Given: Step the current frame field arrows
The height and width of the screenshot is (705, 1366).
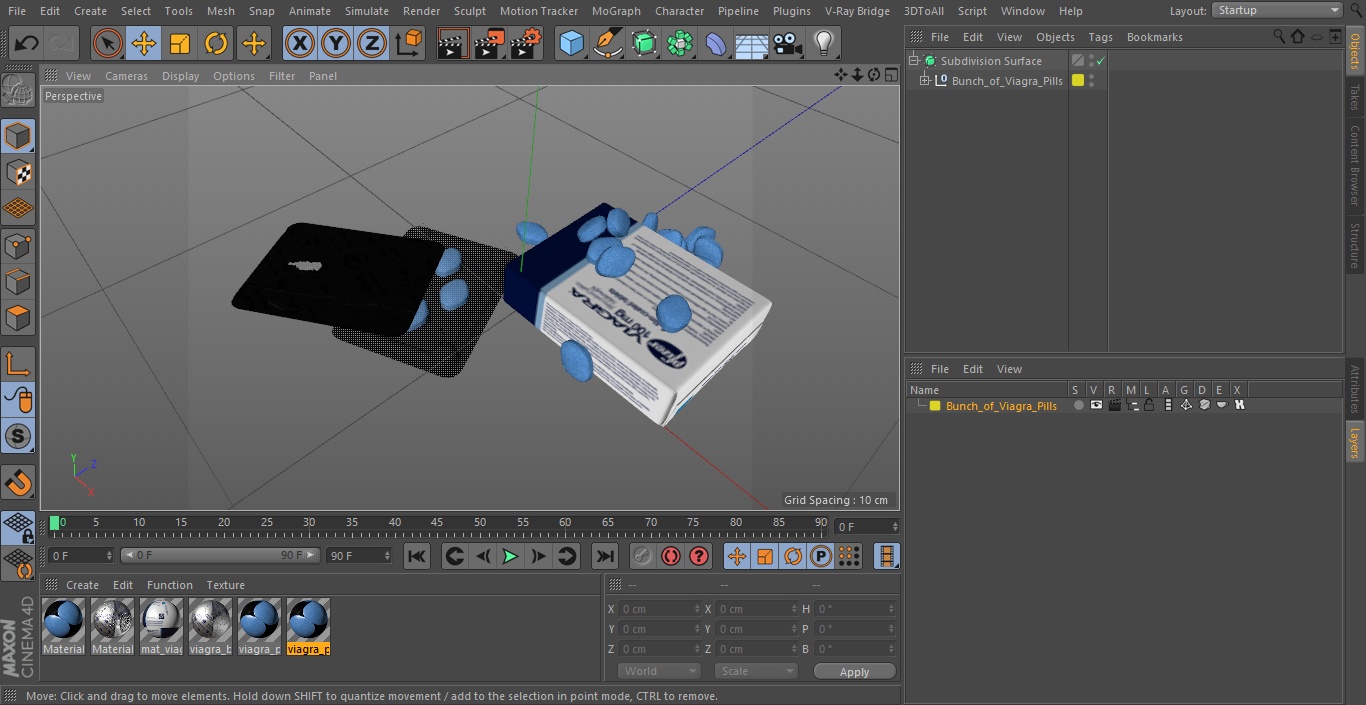Looking at the screenshot, I should tap(894, 526).
